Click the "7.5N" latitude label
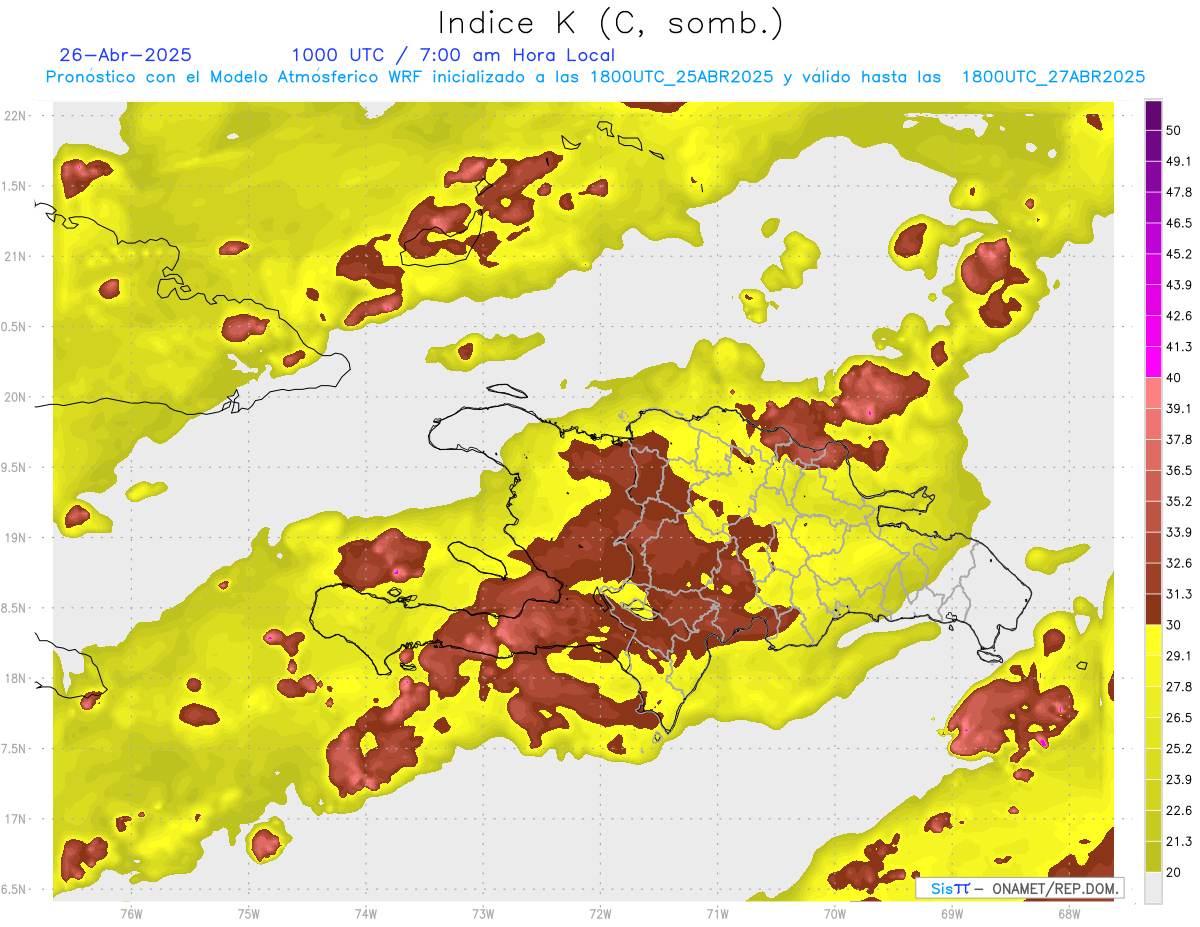This screenshot has height=927, width=1200. [13, 749]
